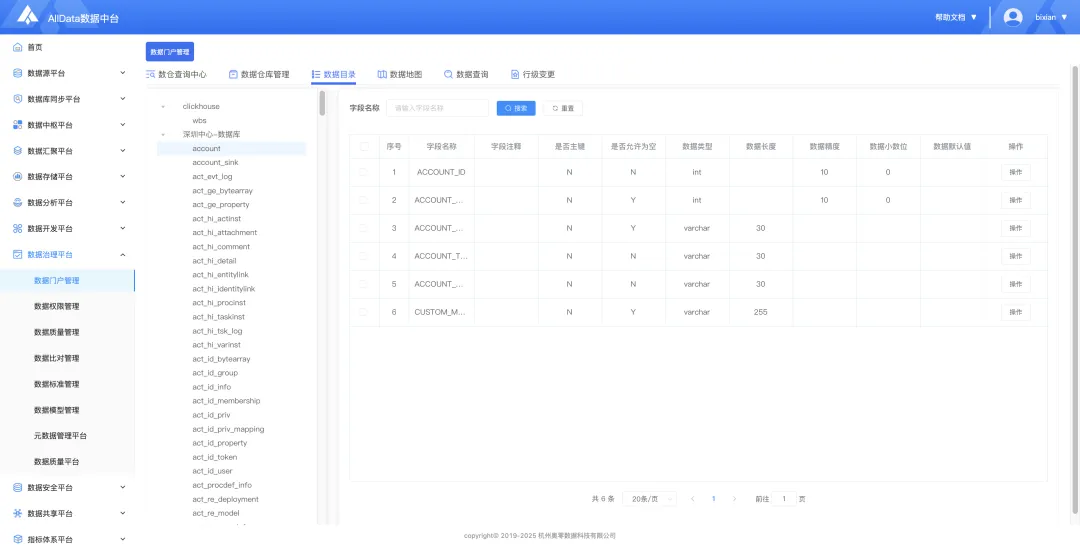Click the table tree panel scrollbar
Viewport: 1080px width, 547px height.
tap(322, 103)
